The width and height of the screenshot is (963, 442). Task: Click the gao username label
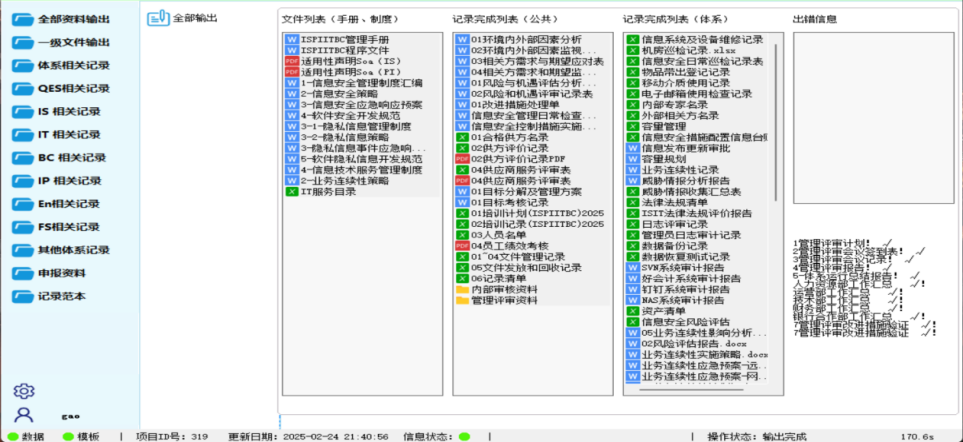71,416
